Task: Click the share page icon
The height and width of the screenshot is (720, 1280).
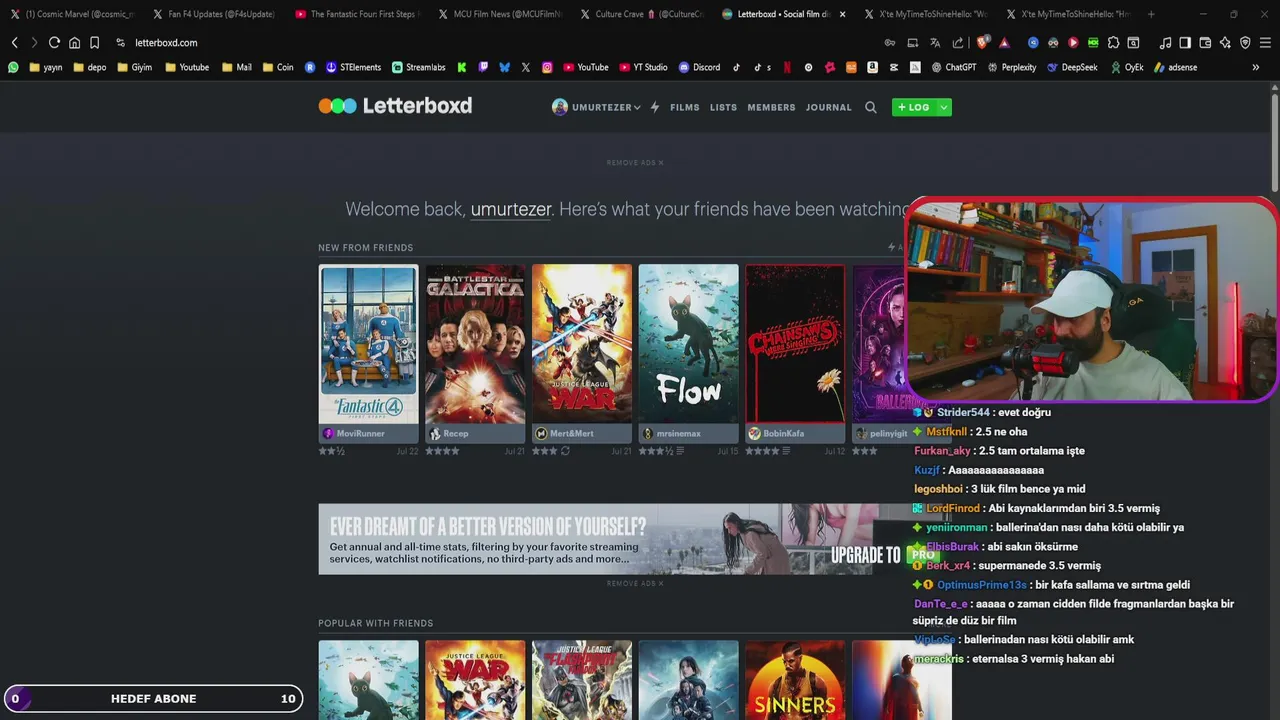Action: click(958, 43)
